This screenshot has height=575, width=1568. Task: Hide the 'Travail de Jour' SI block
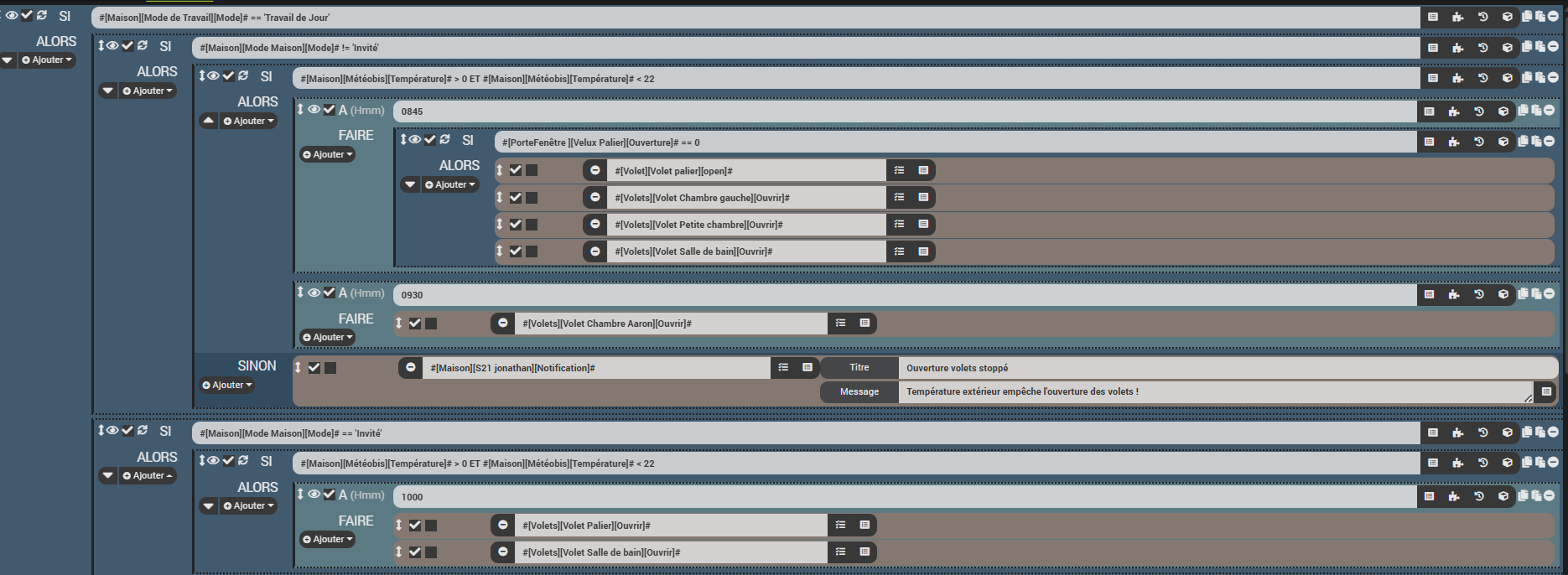pos(12,15)
